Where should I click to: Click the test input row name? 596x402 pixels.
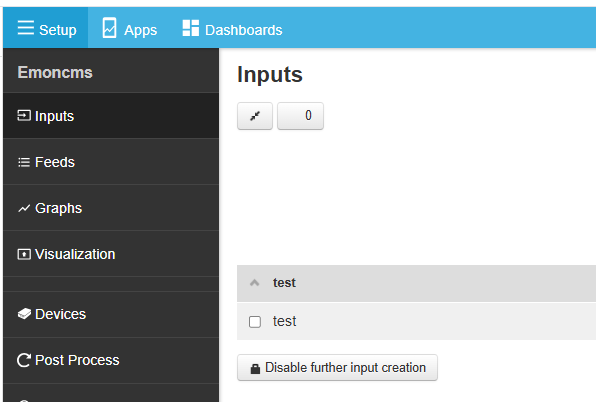(x=284, y=321)
